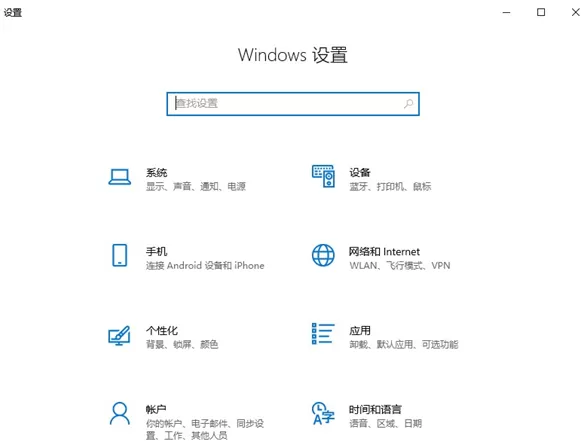The image size is (584, 448).
Task: Open the 个性化 category title
Action: click(162, 330)
